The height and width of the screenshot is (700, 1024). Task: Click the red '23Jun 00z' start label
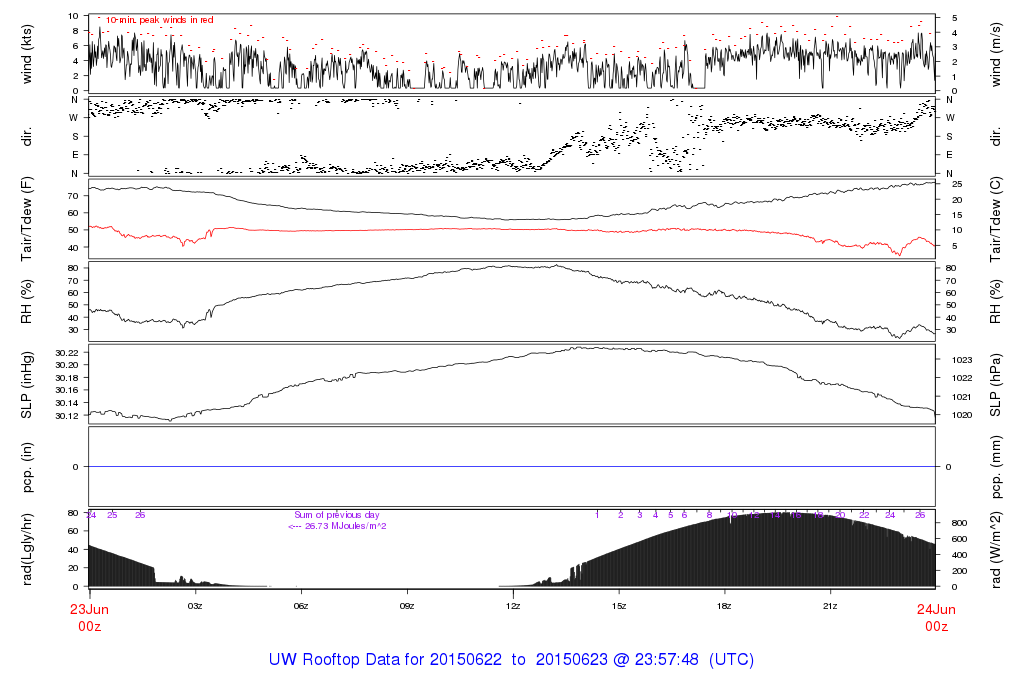[89, 616]
